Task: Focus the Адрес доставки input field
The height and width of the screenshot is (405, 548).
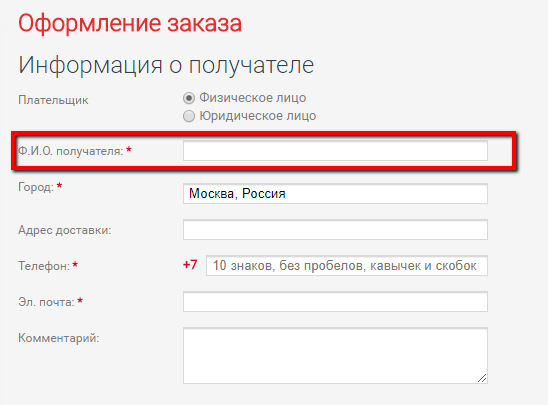Action: 335,230
